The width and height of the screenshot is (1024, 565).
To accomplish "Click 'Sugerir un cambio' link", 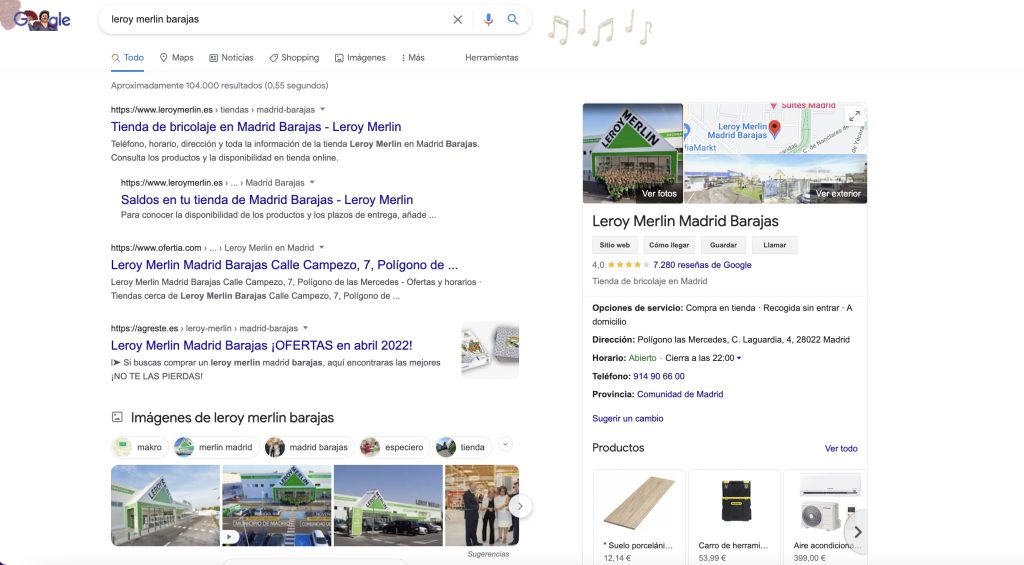I will point(628,419).
